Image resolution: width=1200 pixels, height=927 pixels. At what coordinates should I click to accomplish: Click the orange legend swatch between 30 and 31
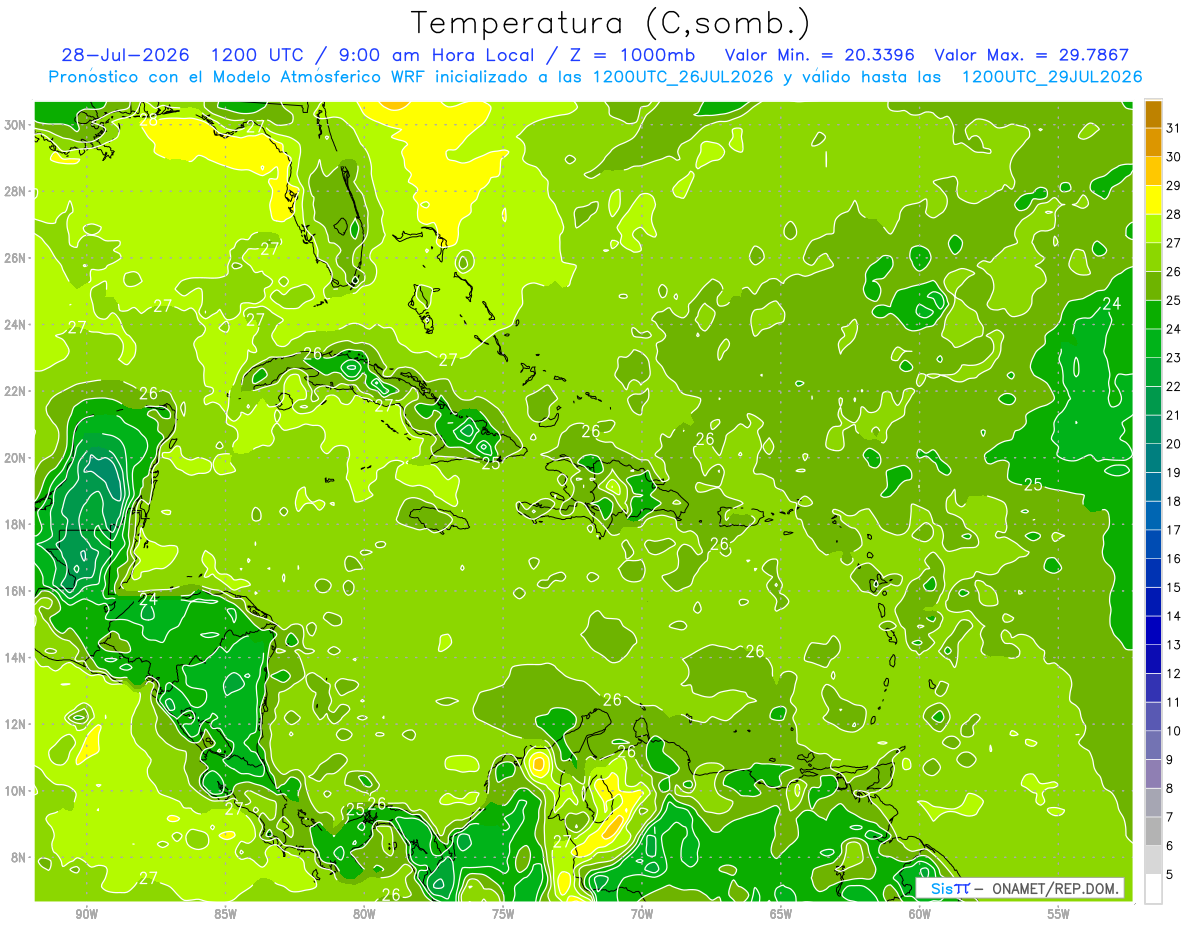click(1153, 143)
